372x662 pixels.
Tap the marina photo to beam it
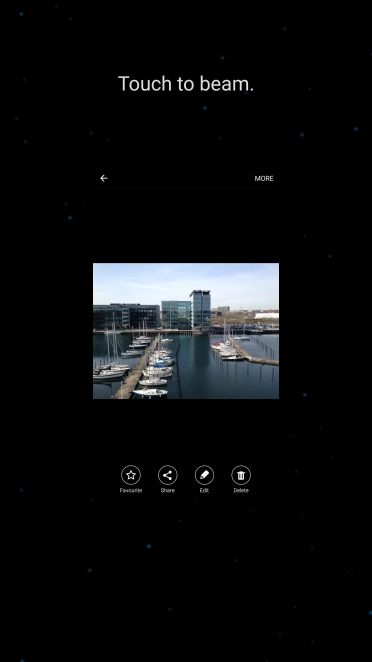tap(186, 331)
